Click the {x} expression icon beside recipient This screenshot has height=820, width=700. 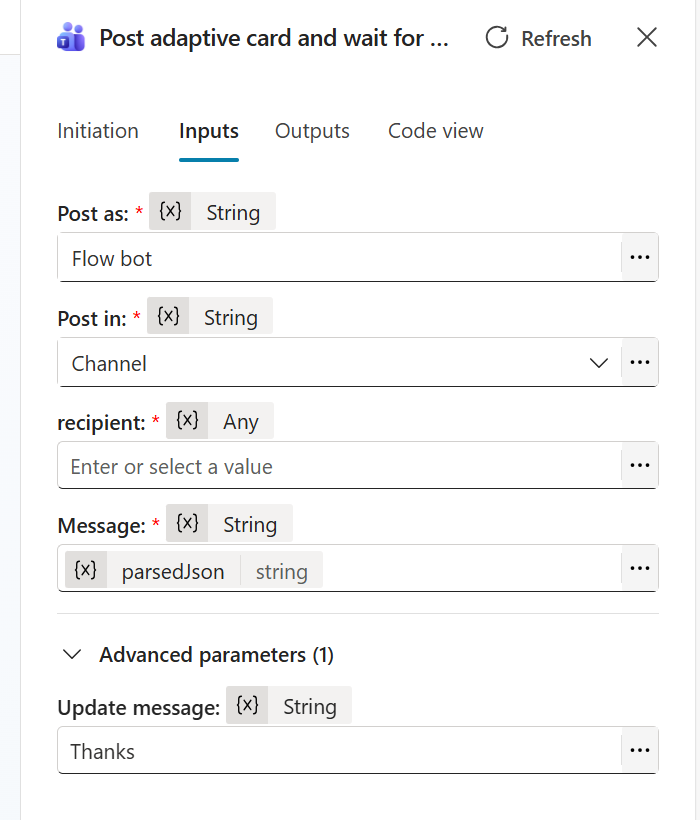[x=187, y=420]
